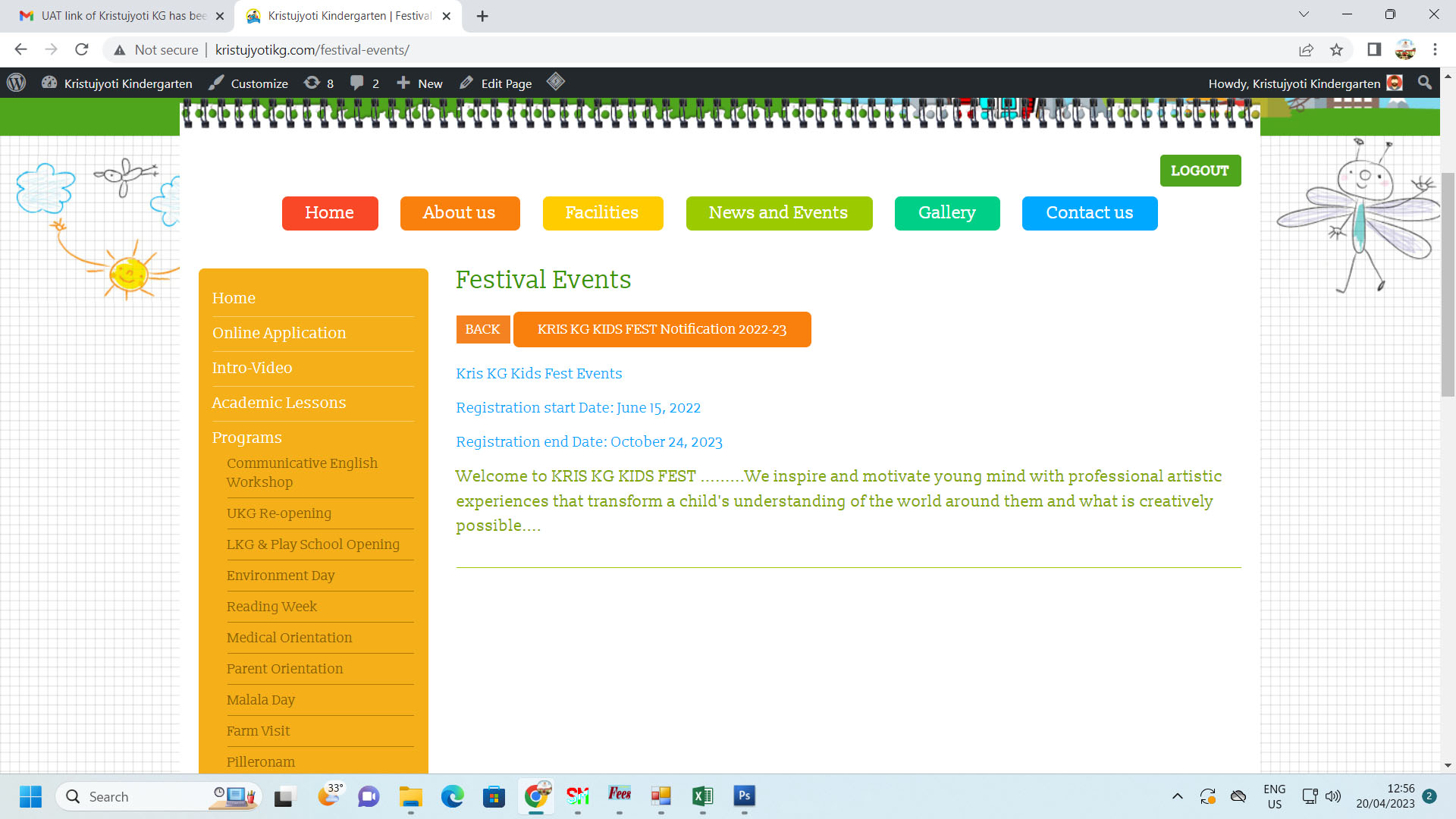Image resolution: width=1456 pixels, height=819 pixels.
Task: Close the Gmail UAT link tab
Action: click(220, 16)
